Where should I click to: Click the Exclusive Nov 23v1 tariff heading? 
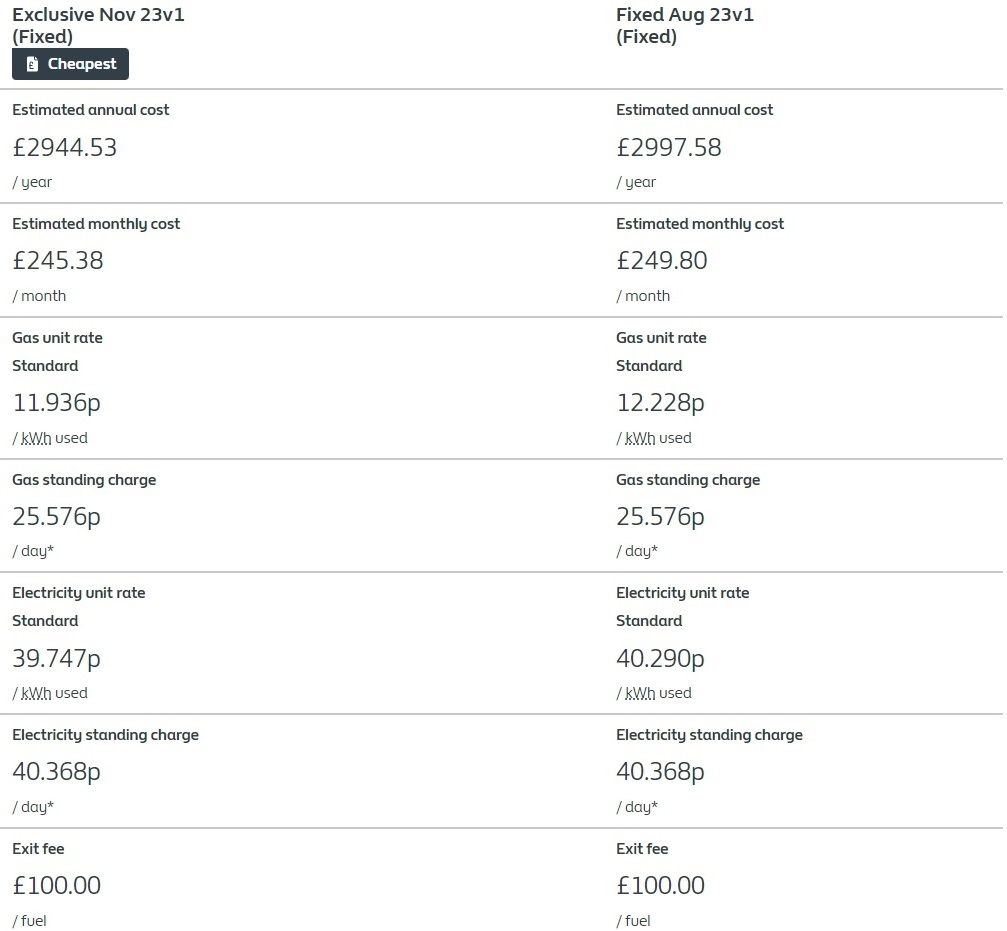click(x=98, y=25)
